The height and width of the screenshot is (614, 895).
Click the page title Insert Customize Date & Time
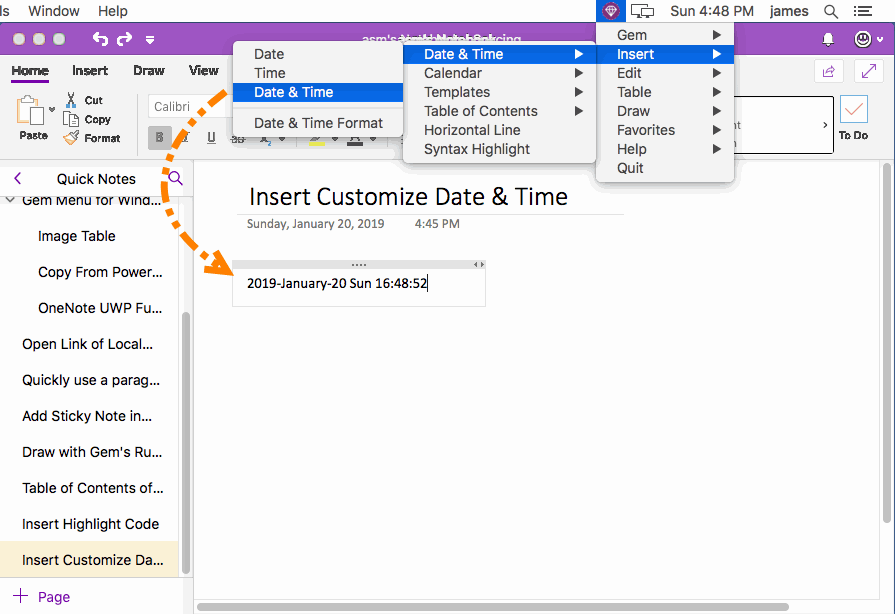(x=408, y=197)
